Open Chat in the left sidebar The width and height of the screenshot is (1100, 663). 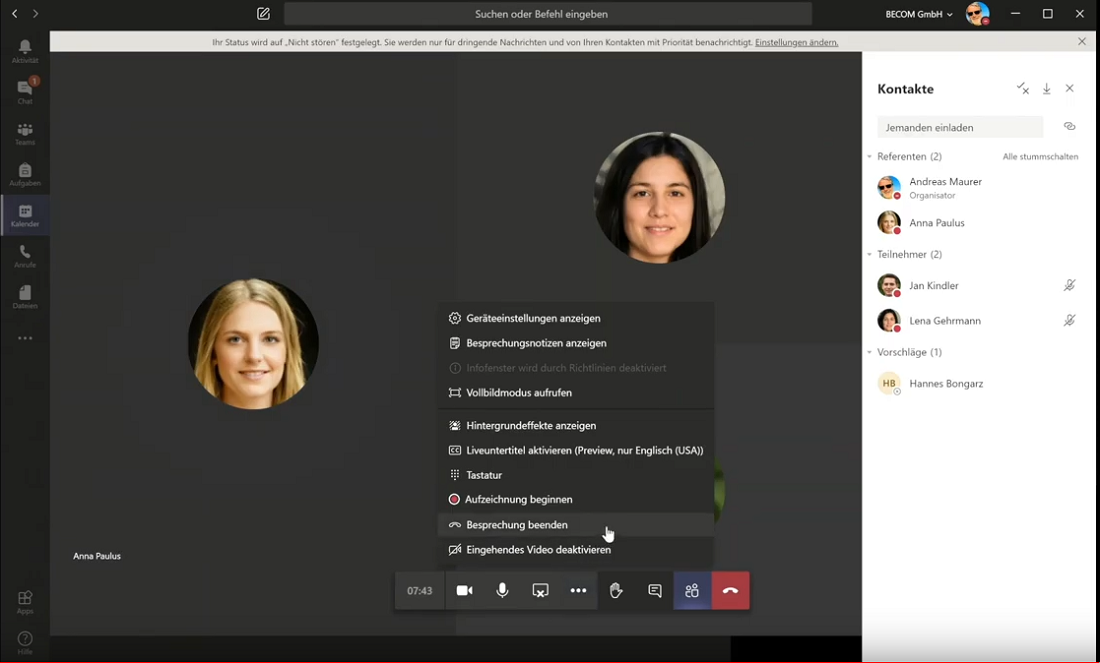[x=25, y=91]
